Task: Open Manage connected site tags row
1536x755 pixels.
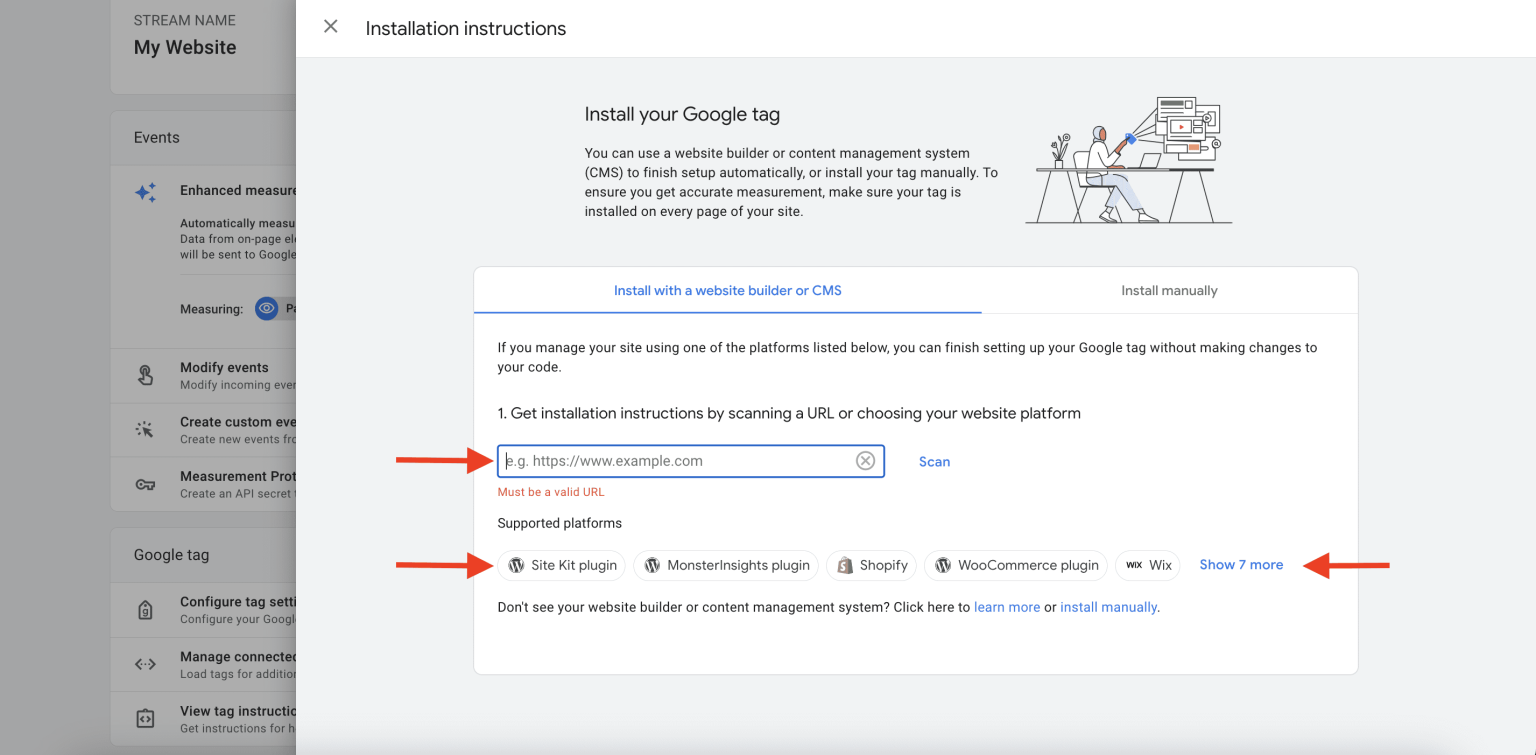Action: pos(204,664)
